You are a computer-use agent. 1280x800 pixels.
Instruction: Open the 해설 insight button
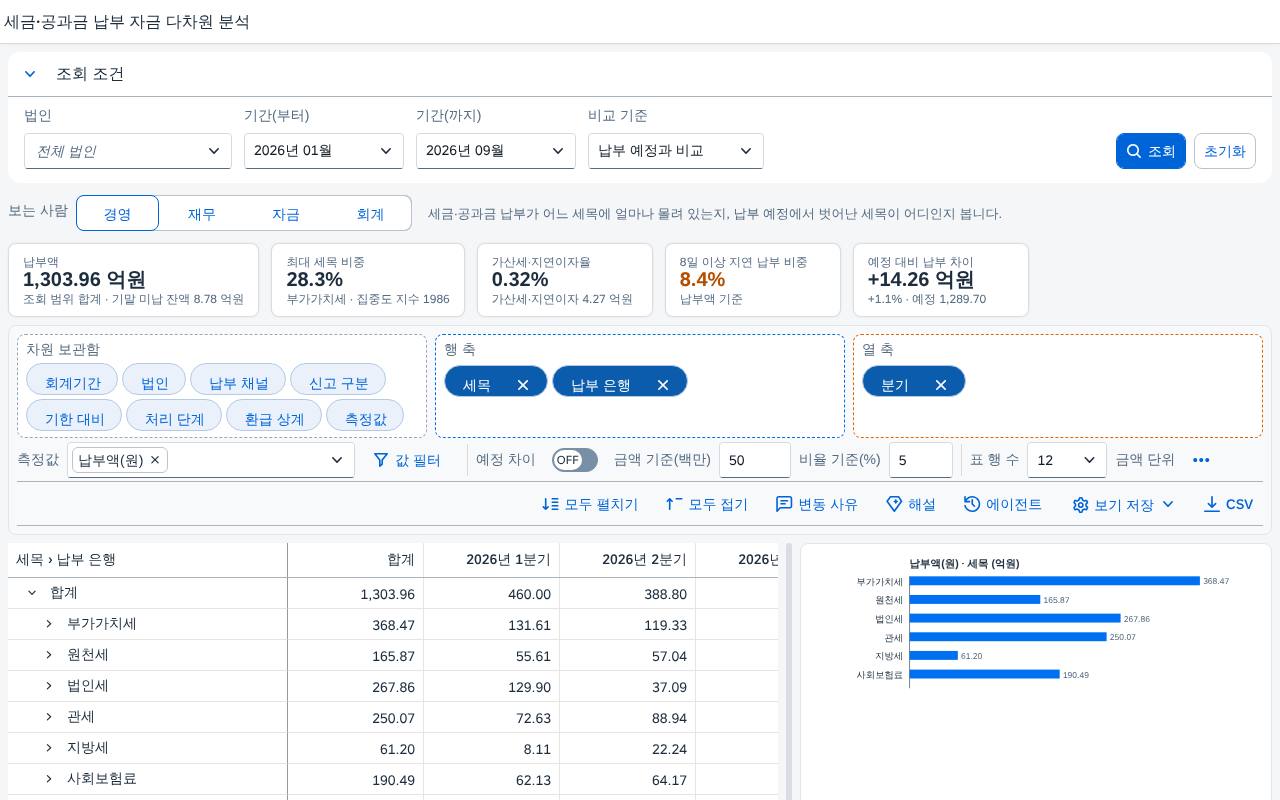911,505
